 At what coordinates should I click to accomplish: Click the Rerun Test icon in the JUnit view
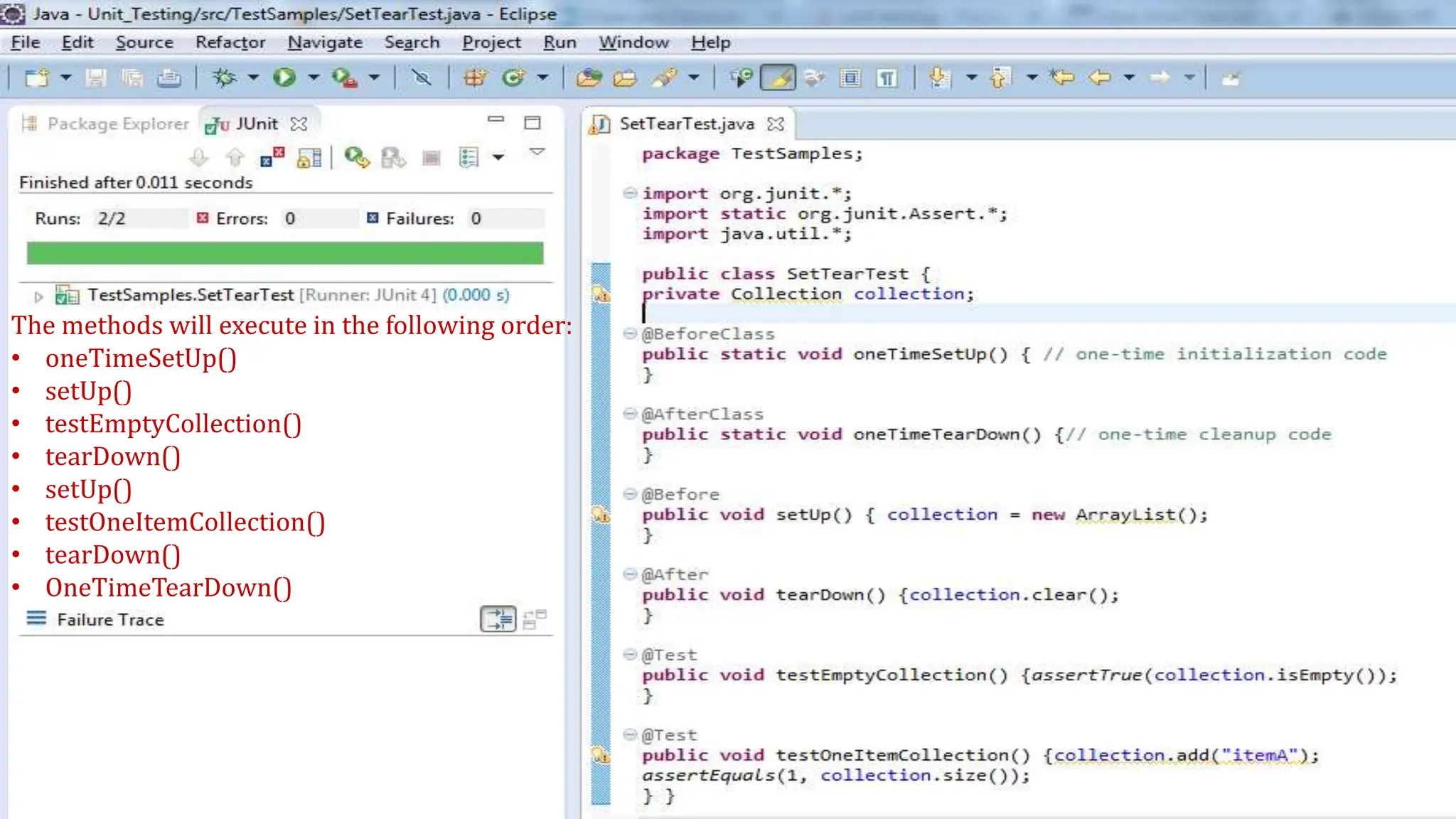coord(356,157)
